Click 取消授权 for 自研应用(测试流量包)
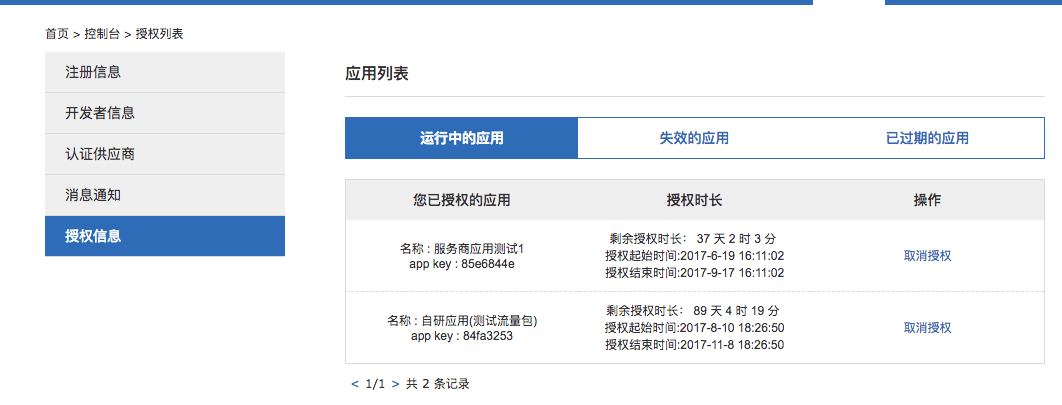This screenshot has width=1062, height=405. pos(927,328)
